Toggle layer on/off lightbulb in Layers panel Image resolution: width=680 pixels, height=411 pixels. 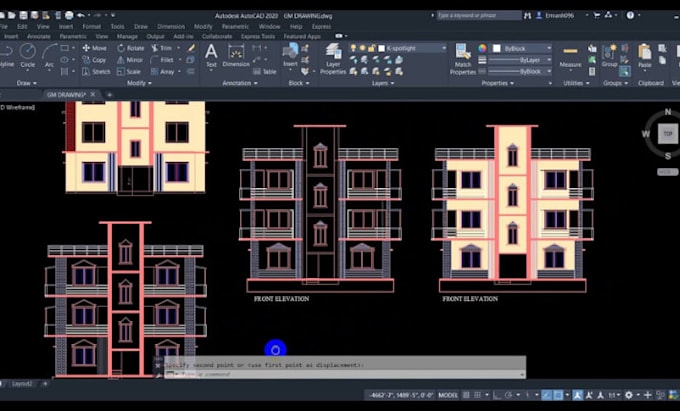[x=353, y=48]
